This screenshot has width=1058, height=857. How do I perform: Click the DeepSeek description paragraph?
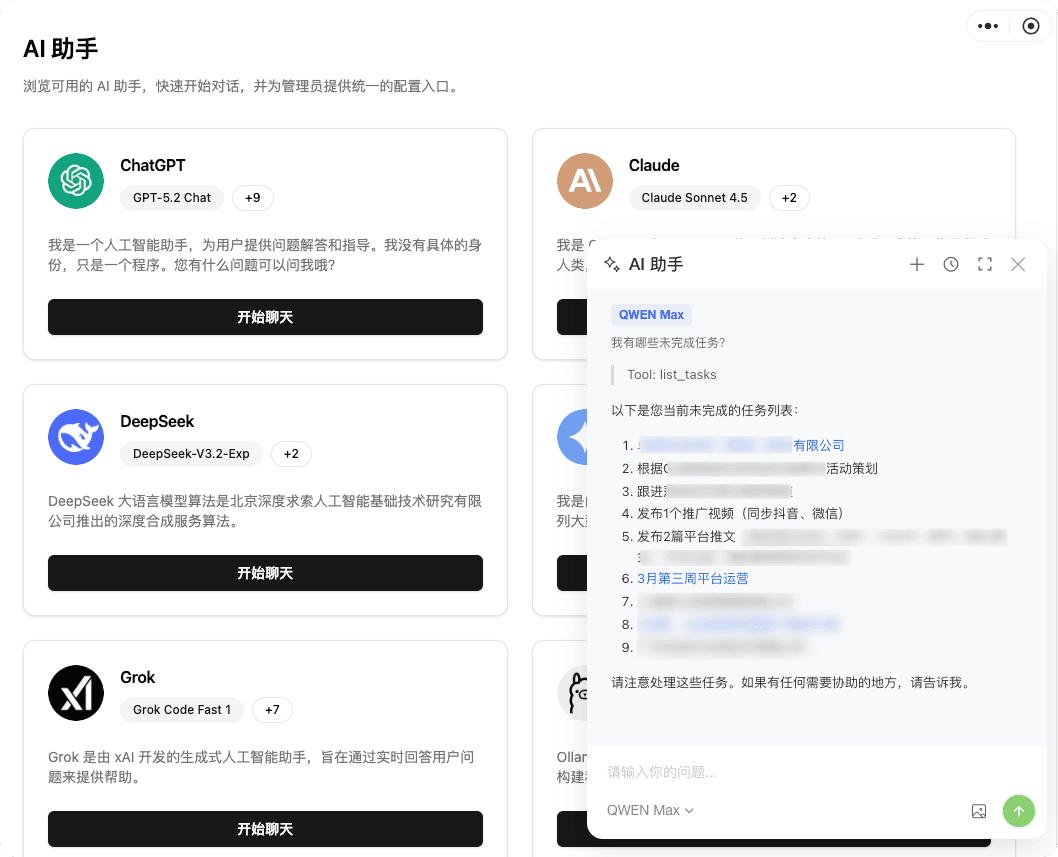click(264, 511)
